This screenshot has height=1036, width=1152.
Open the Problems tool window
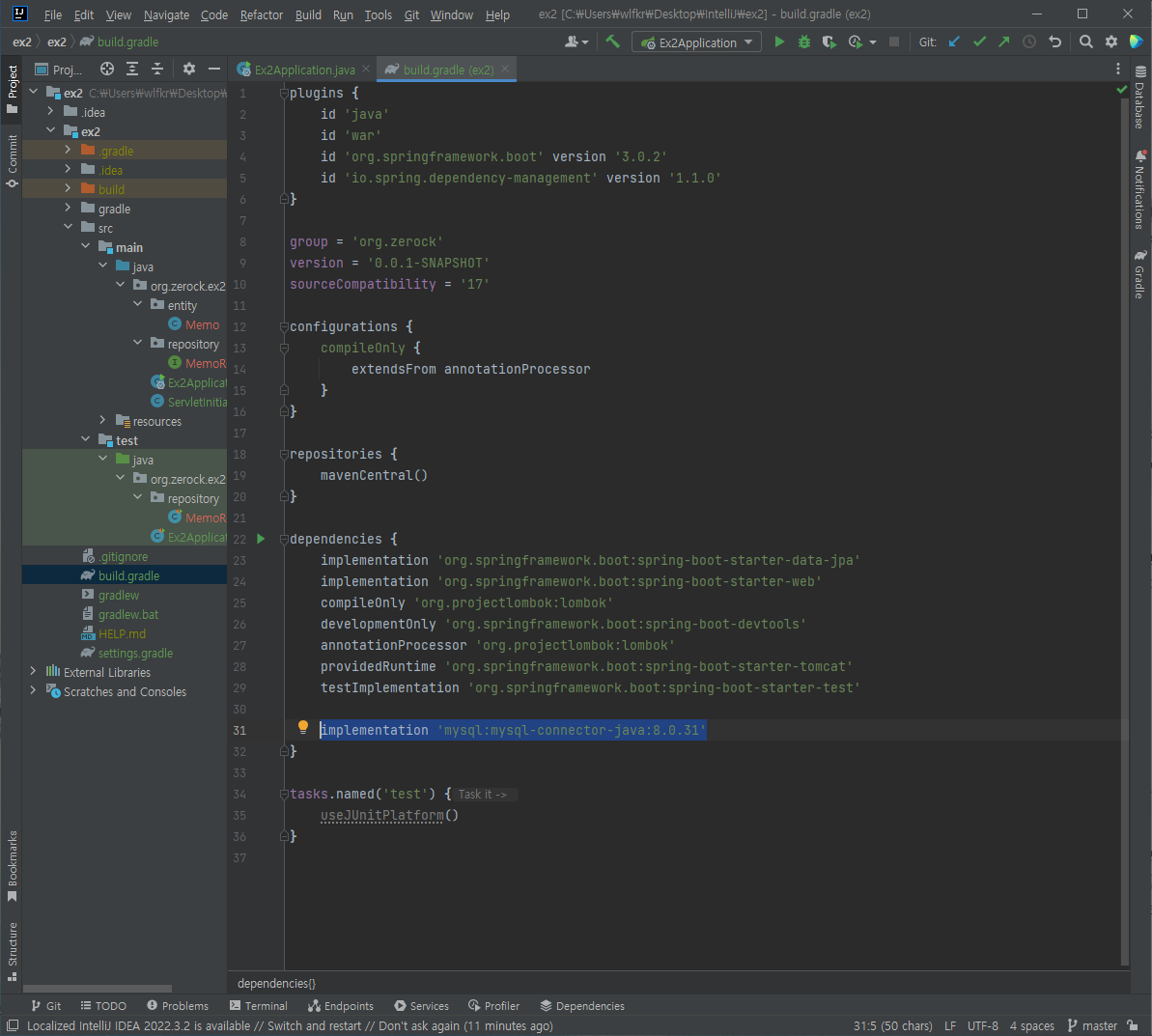[x=177, y=1006]
